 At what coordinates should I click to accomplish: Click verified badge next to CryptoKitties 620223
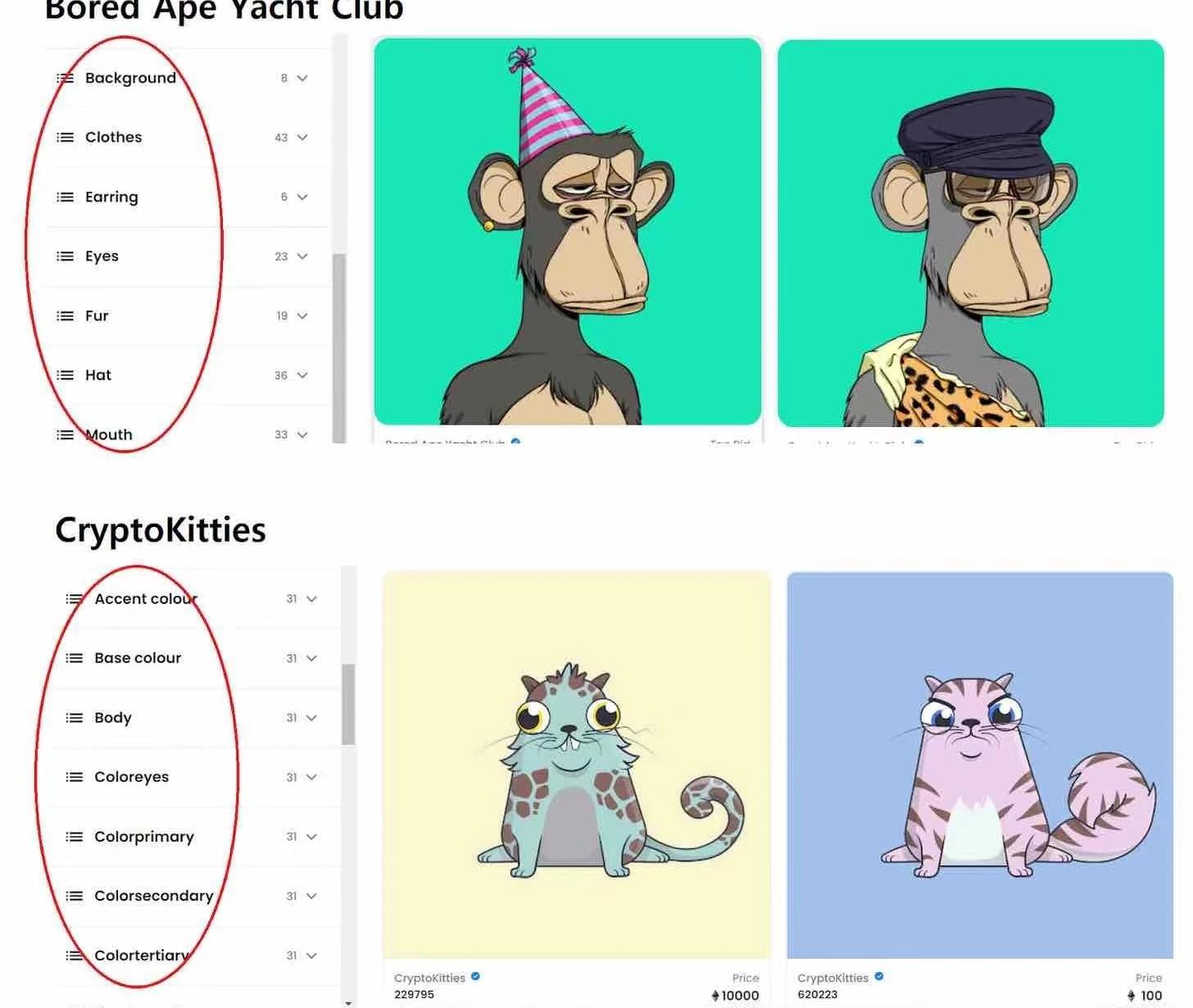879,977
